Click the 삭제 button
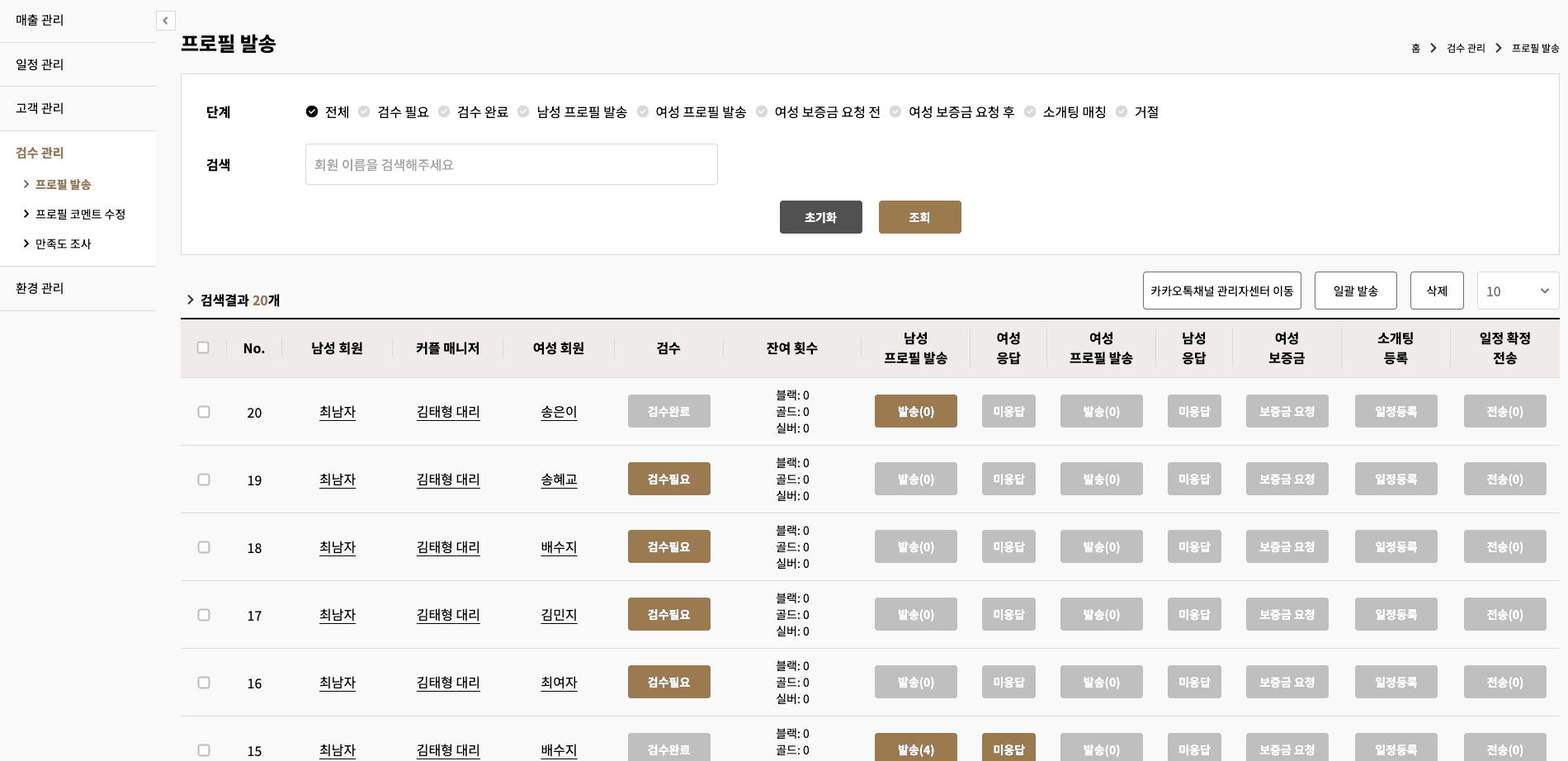 click(x=1437, y=291)
